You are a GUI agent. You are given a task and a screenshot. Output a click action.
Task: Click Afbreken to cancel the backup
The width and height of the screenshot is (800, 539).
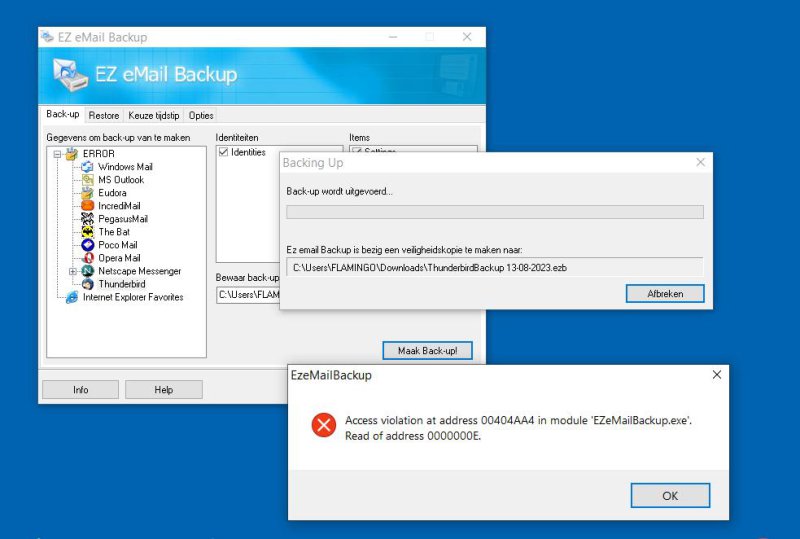point(664,293)
